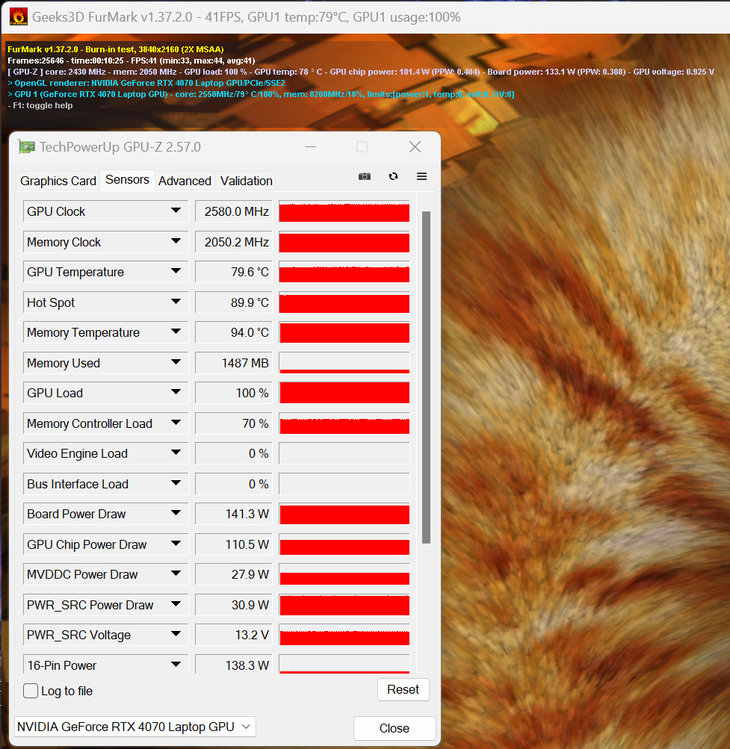Image resolution: width=730 pixels, height=749 pixels.
Task: Click the sensors list vertical scrollbar
Action: pyautogui.click(x=426, y=377)
